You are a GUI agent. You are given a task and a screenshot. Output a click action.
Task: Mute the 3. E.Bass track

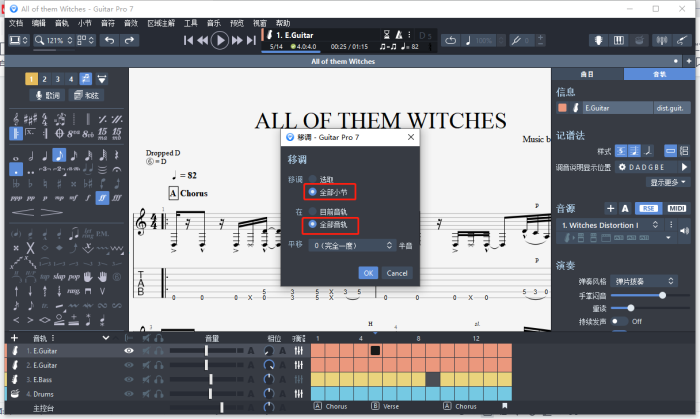pyautogui.click(x=146, y=379)
